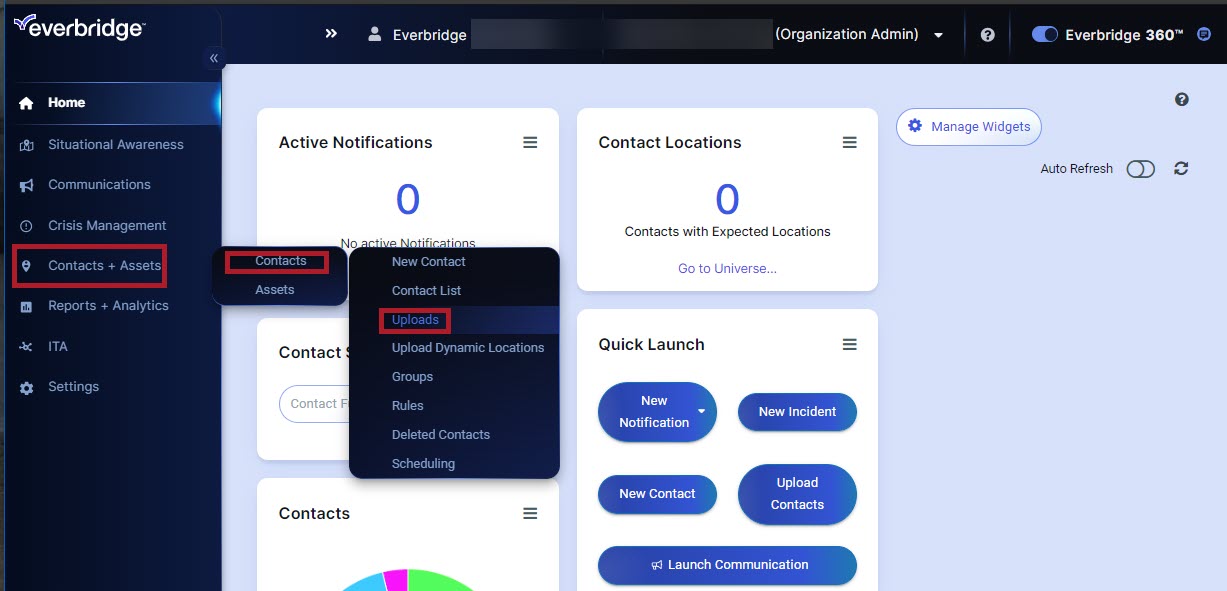1227x591 pixels.
Task: Click the refresh arrows icon
Action: click(1181, 168)
